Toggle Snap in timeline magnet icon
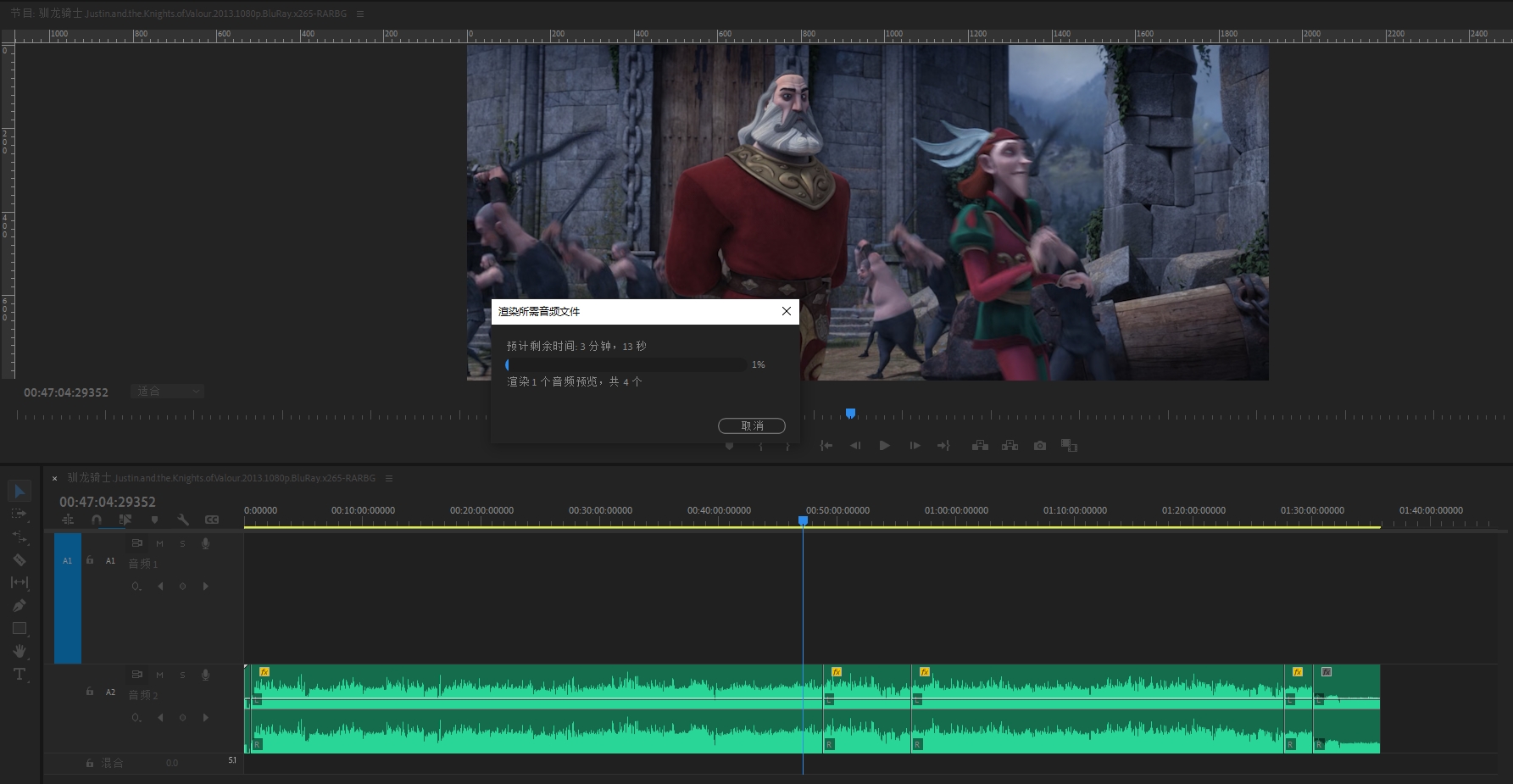The width and height of the screenshot is (1513, 784). coord(97,520)
